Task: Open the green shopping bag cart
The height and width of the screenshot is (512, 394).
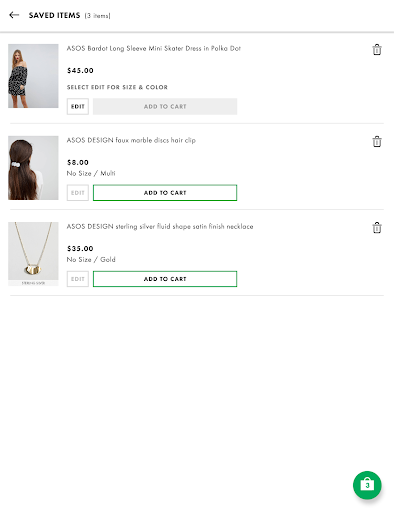Action: click(367, 485)
